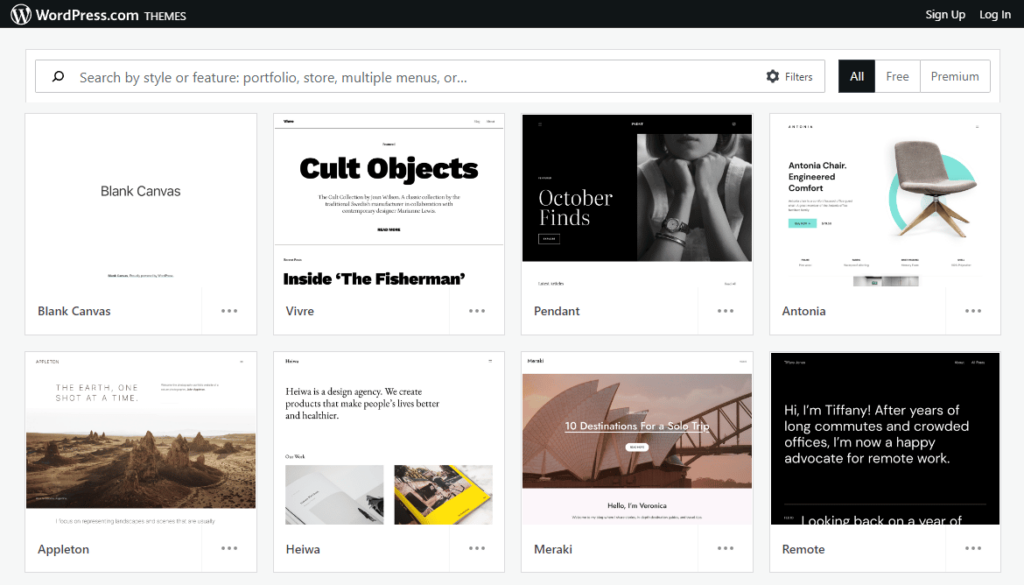Open the Remote theme preview thumbnail
The image size is (1024, 585).
pyautogui.click(x=885, y=439)
